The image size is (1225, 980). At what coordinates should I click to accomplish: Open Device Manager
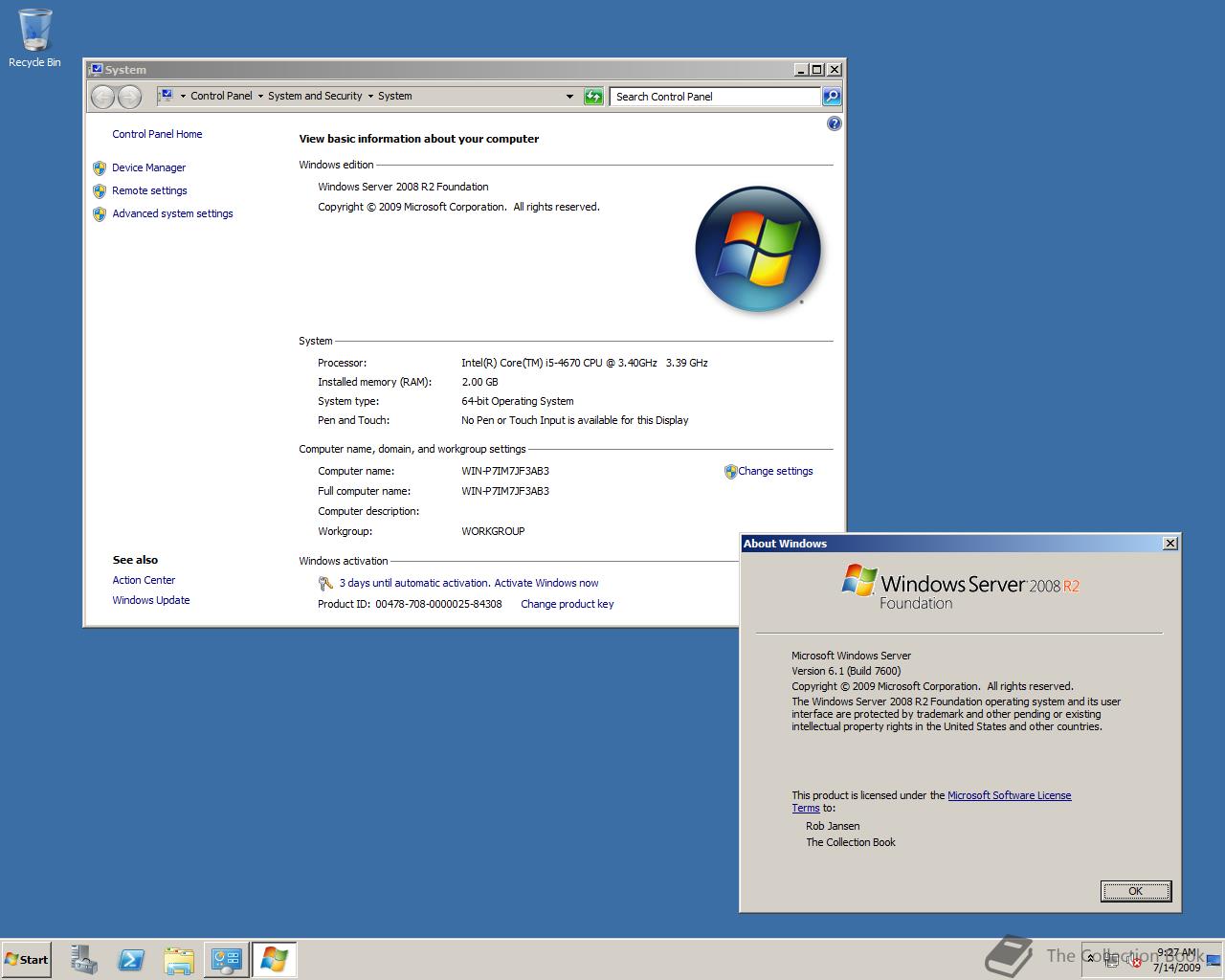(148, 167)
